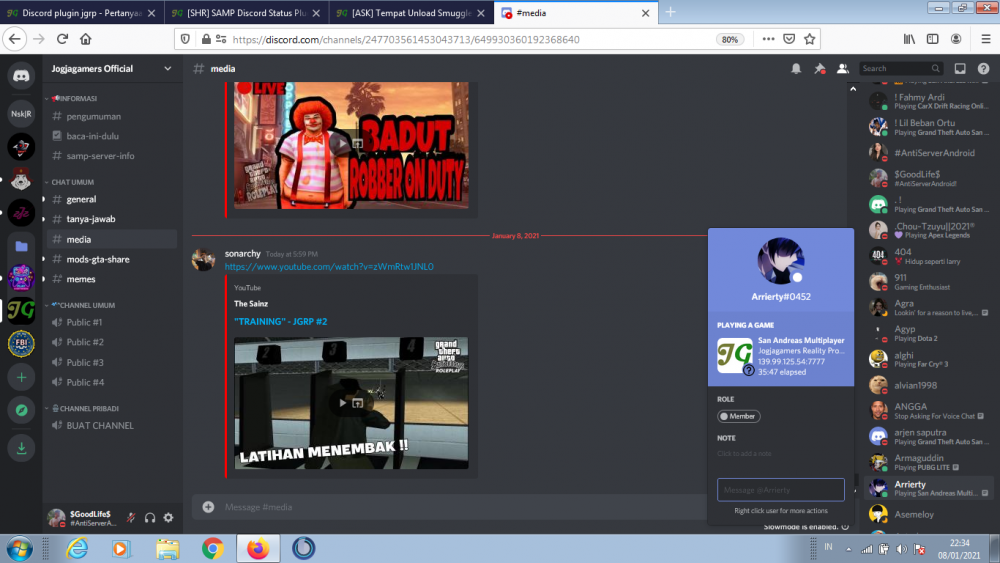Click the Discord search box
The image size is (1000, 563).
coord(901,69)
